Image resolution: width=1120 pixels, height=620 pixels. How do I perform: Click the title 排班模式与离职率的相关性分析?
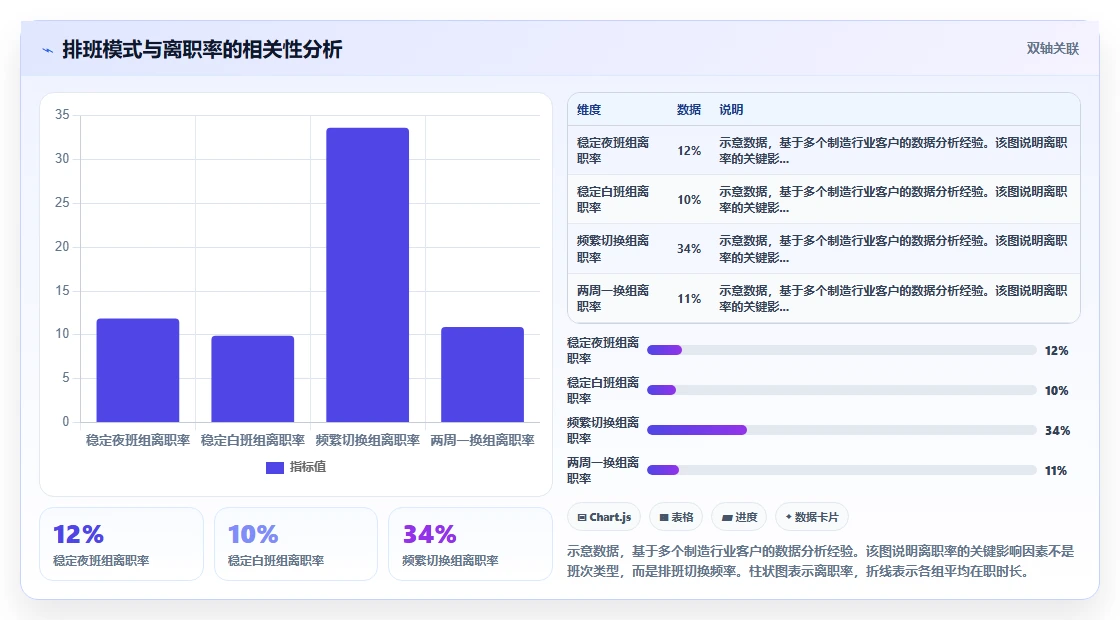click(202, 49)
